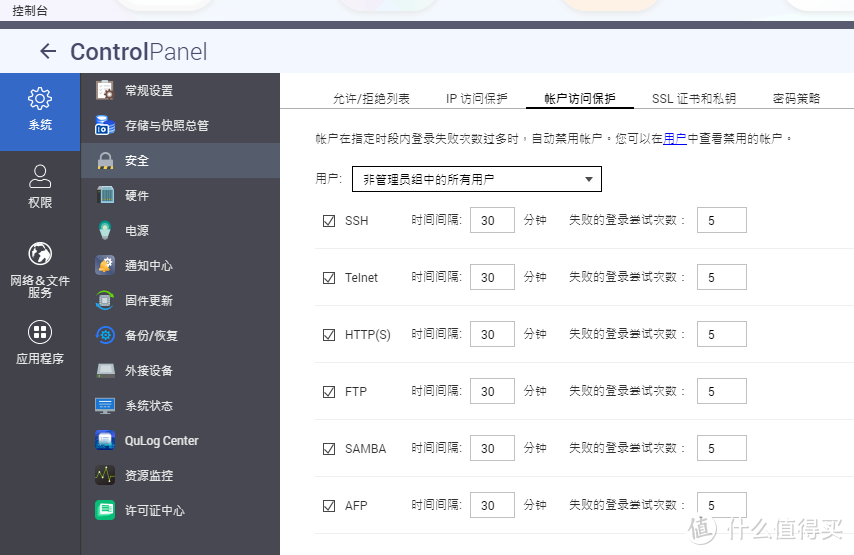Switch to the 密码策略 tab
This screenshot has height=555, width=854.
pos(796,99)
